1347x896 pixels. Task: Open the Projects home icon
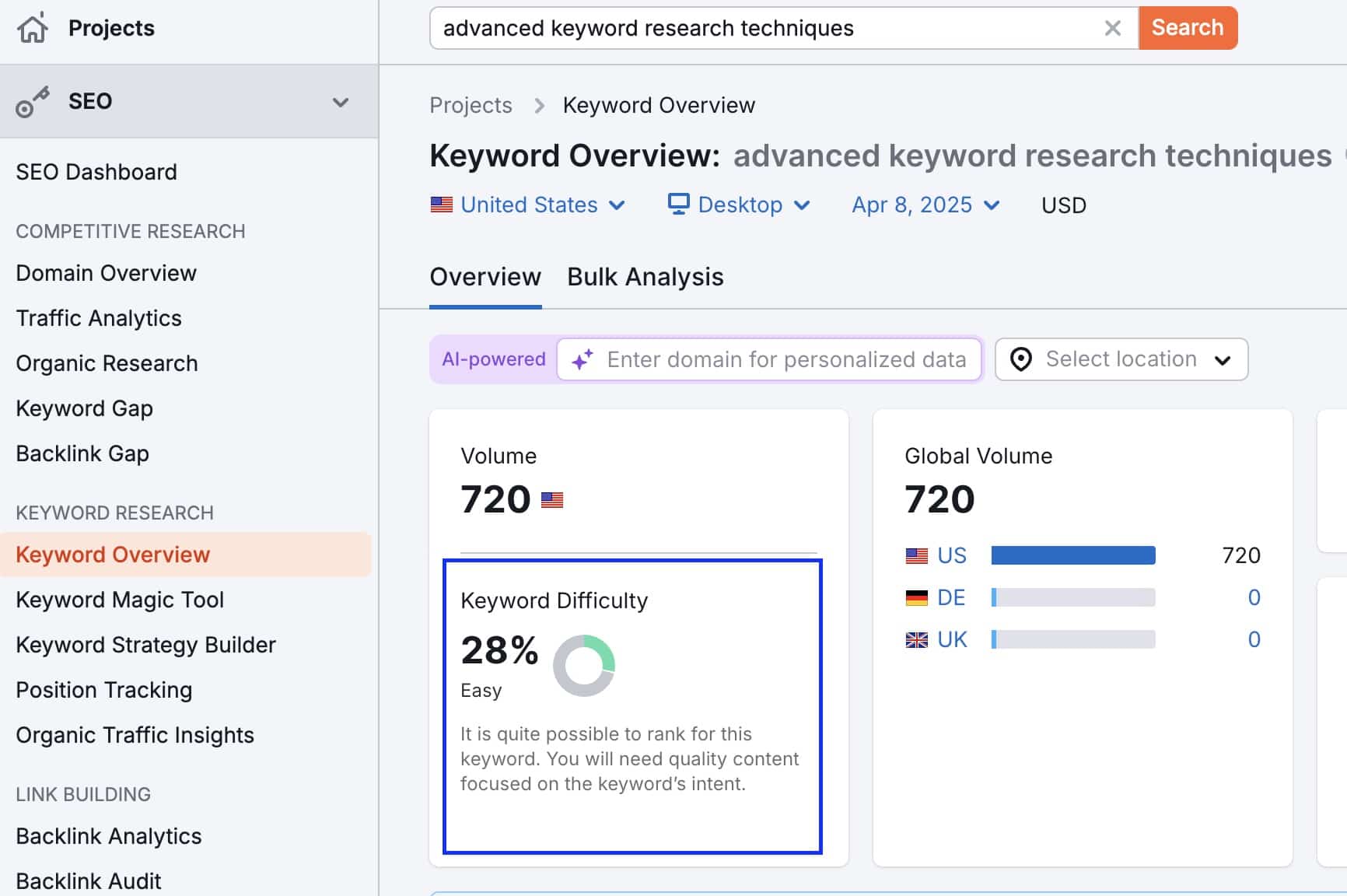33,28
